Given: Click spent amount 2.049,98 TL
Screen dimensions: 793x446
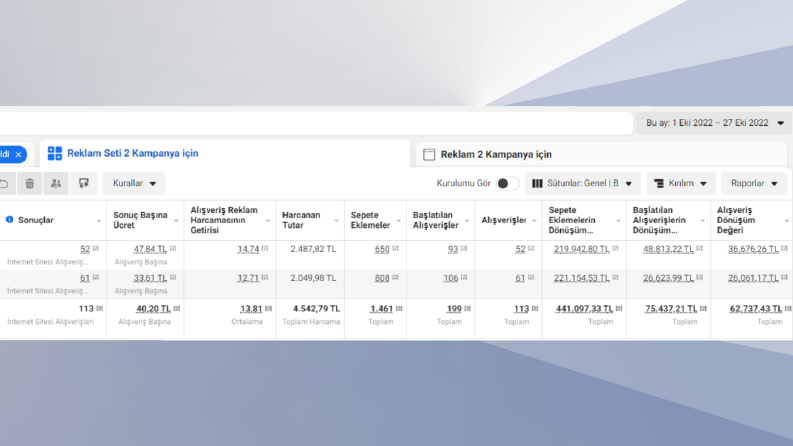Looking at the screenshot, I should pyautogui.click(x=313, y=278).
